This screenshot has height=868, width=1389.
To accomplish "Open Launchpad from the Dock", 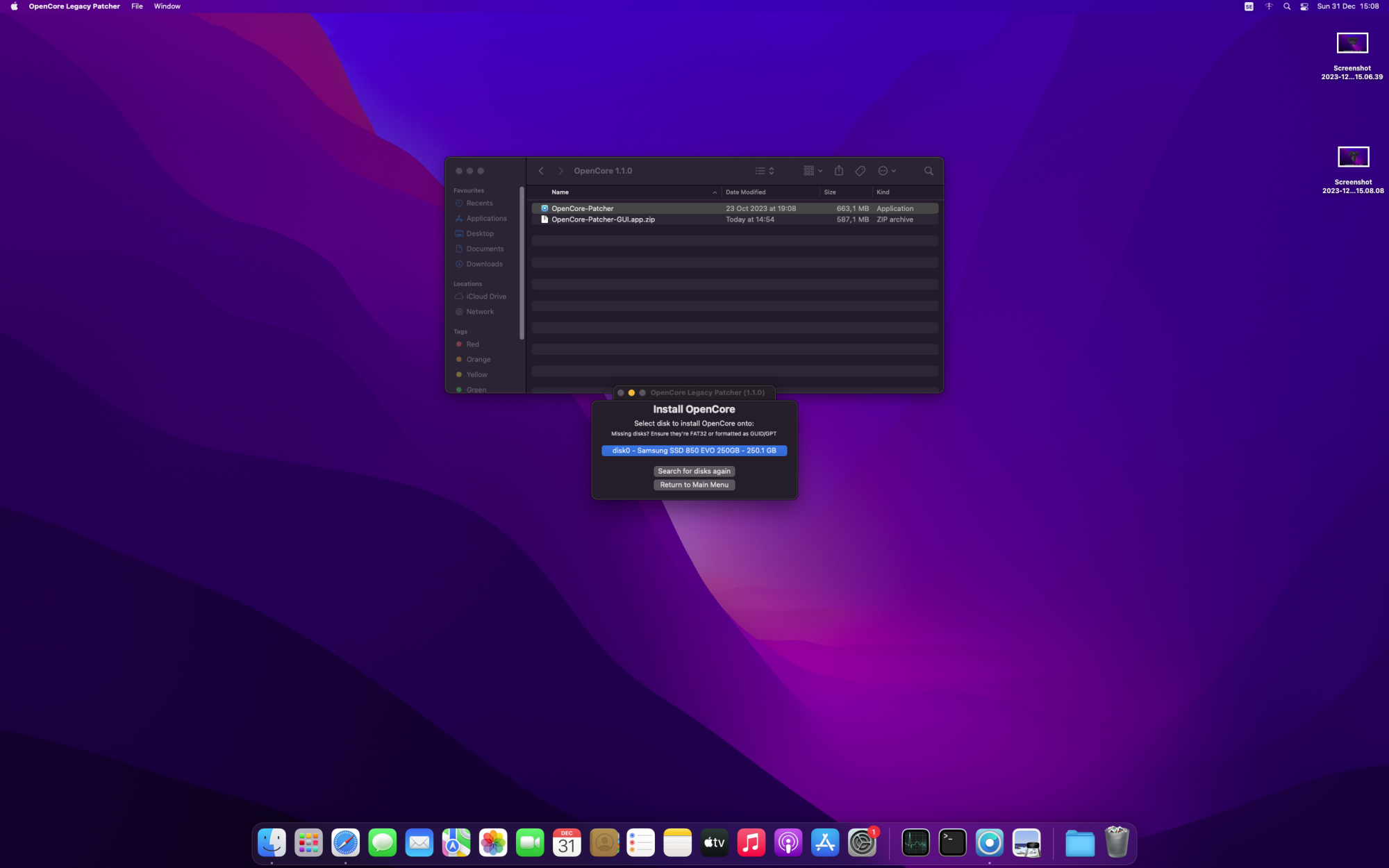I will [x=308, y=842].
